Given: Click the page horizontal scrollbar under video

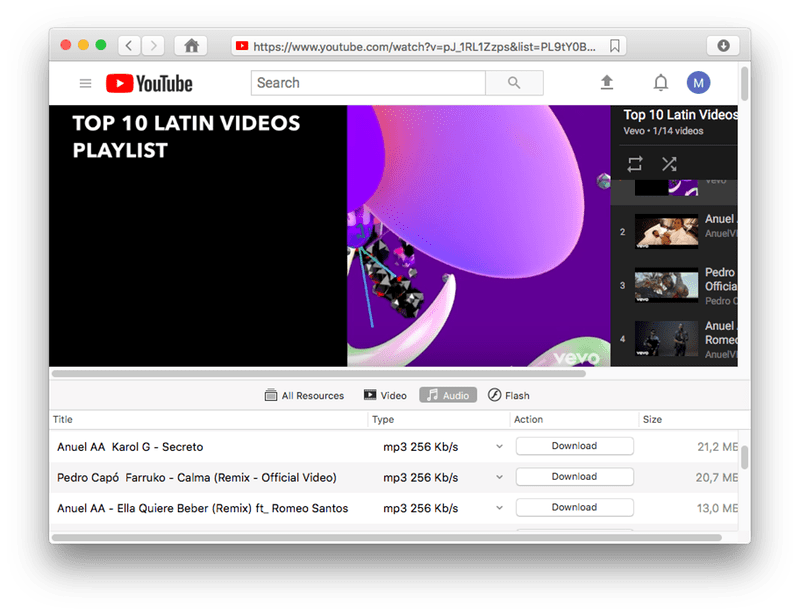Looking at the screenshot, I should pos(318,374).
